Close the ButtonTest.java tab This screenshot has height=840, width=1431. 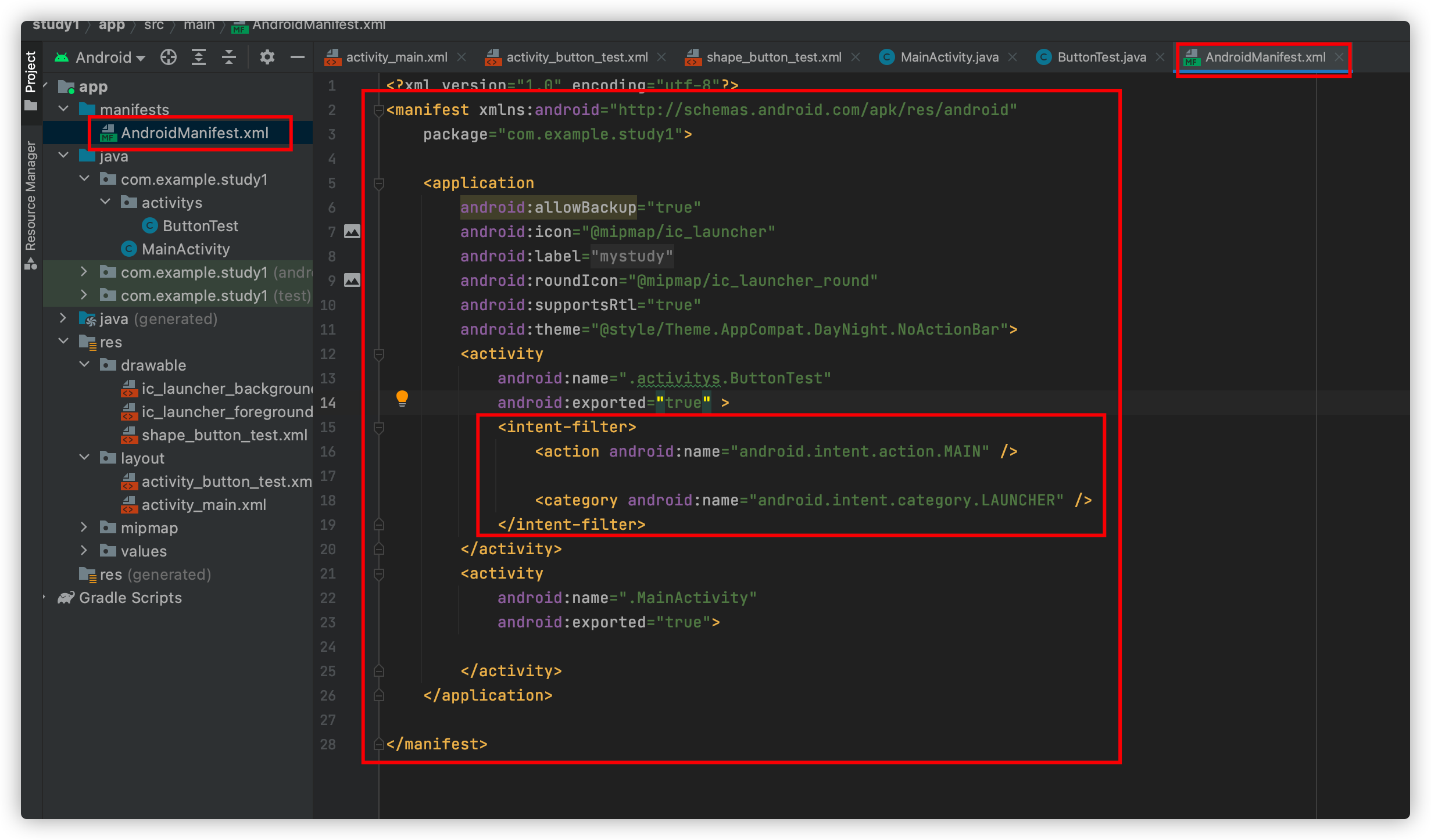point(1160,57)
